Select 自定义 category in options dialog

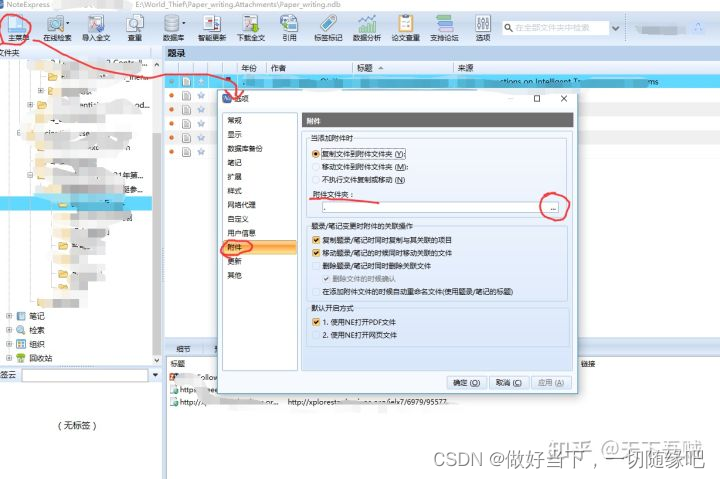[x=259, y=219]
